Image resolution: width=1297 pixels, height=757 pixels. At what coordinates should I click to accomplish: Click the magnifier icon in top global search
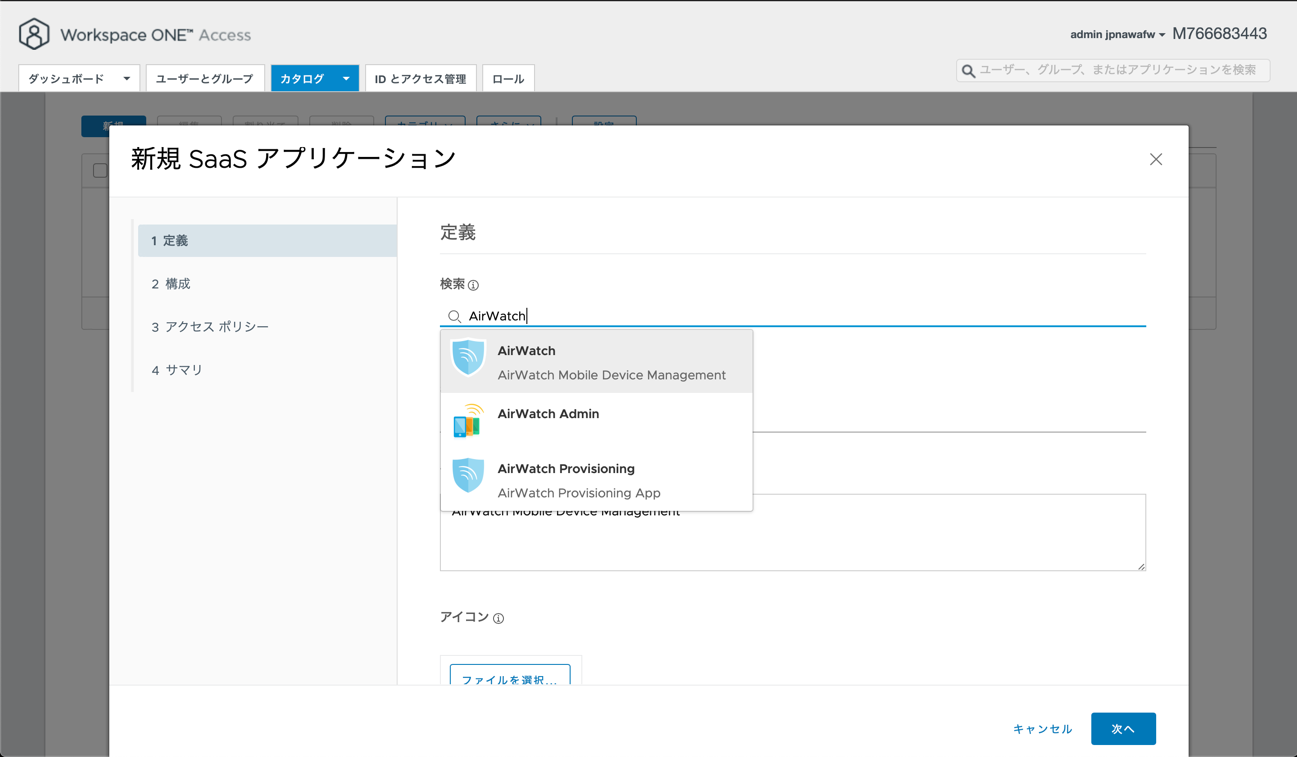(x=968, y=71)
